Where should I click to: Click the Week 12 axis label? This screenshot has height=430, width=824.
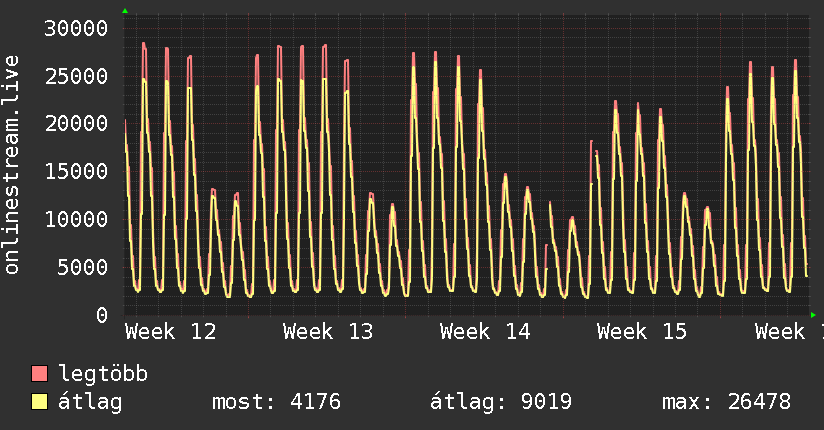(171, 332)
